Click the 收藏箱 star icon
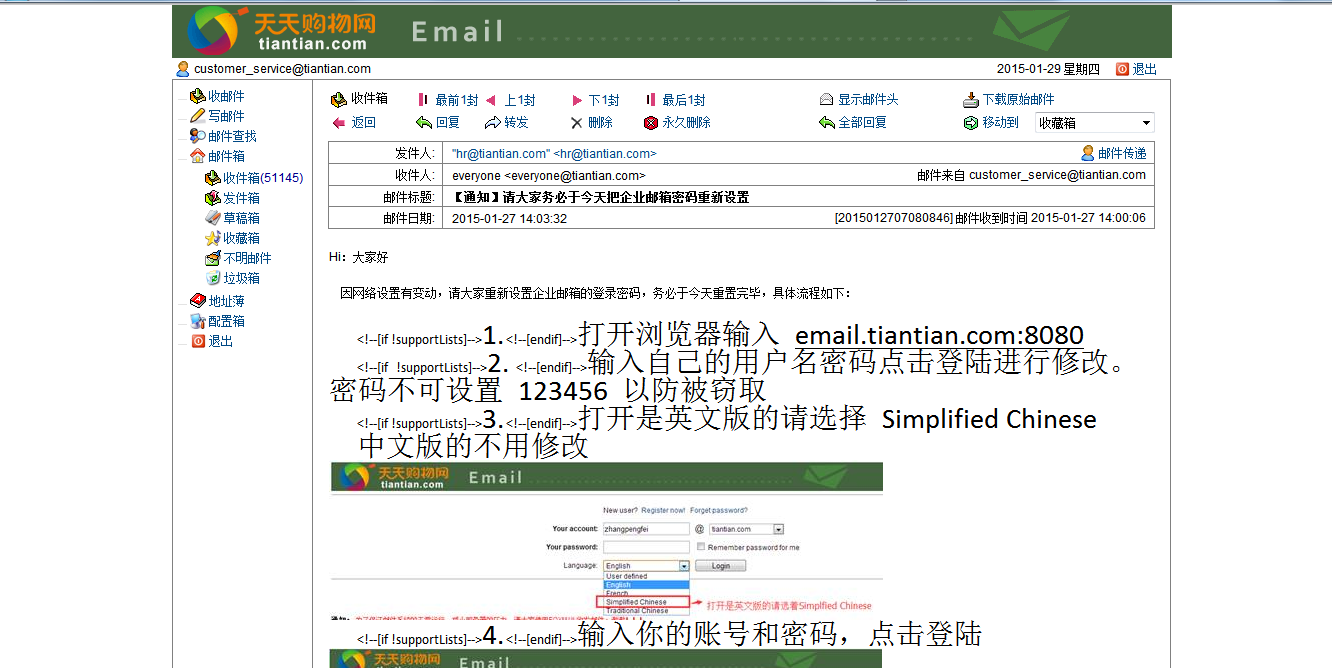The image size is (1332, 668). pos(213,238)
